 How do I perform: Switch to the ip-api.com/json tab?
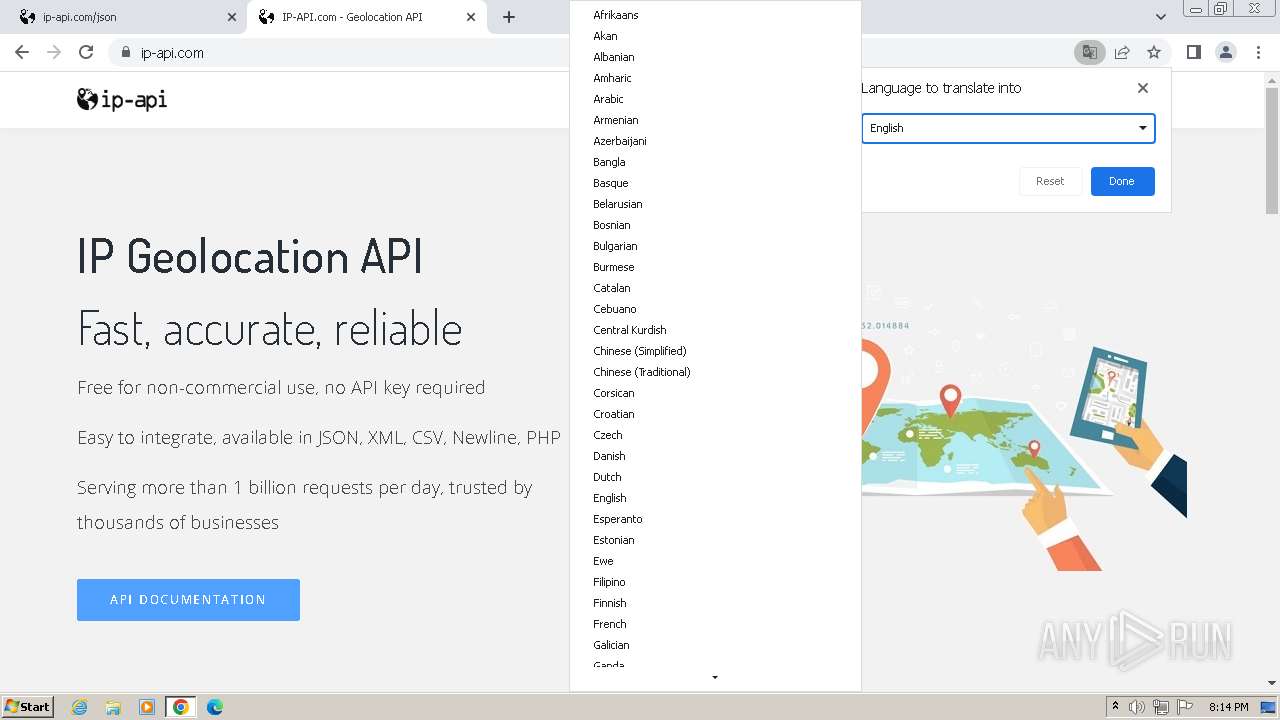(x=124, y=17)
